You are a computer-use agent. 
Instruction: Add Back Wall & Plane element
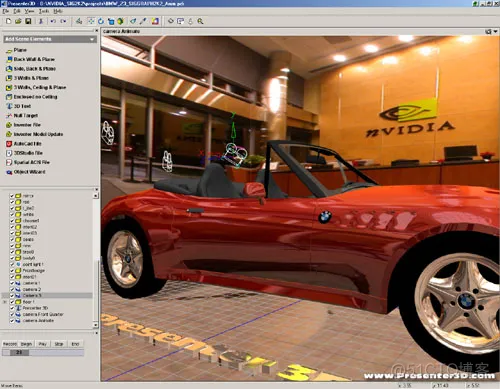click(30, 59)
